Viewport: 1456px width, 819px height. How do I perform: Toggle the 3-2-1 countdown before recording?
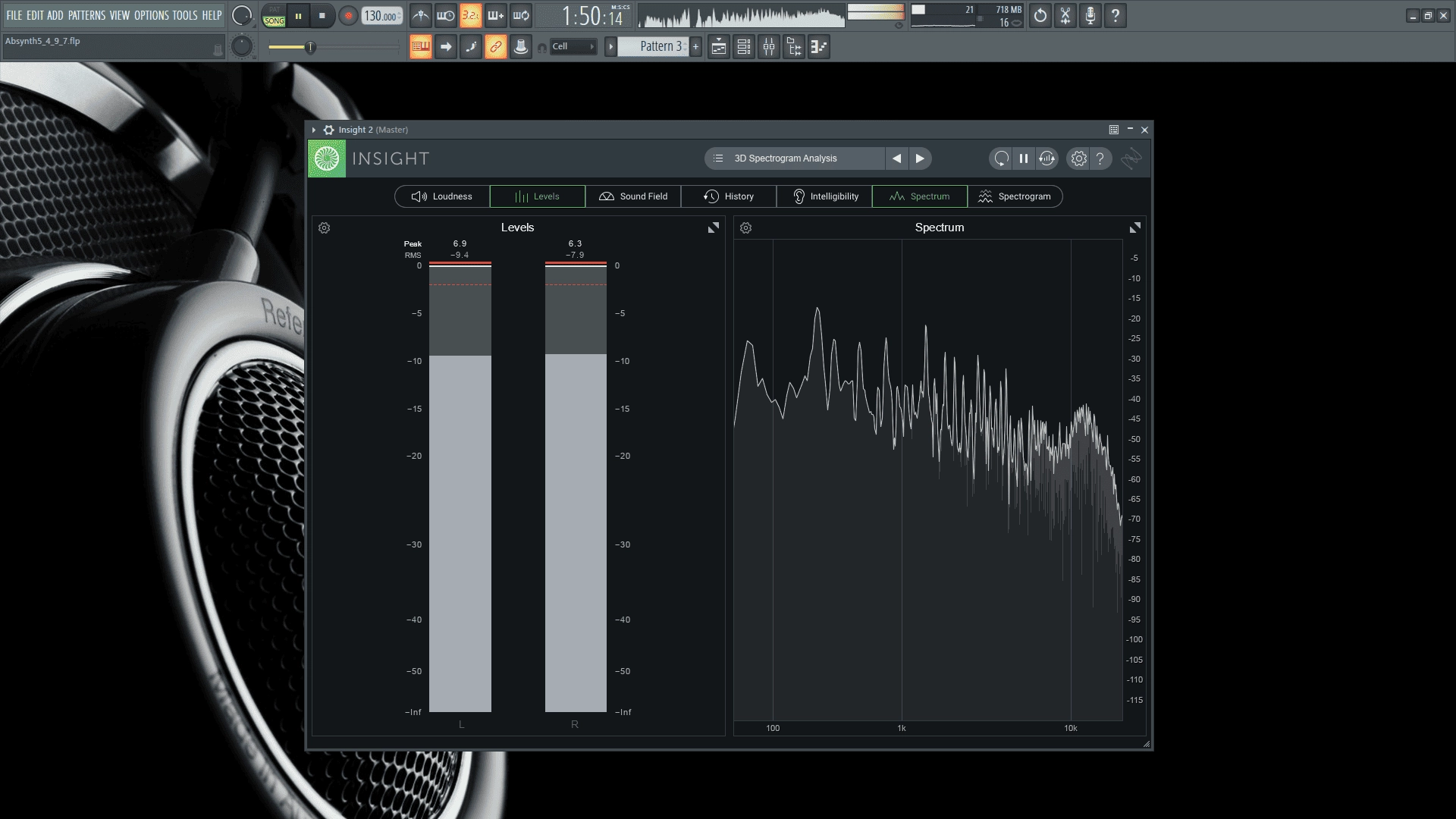click(x=471, y=15)
